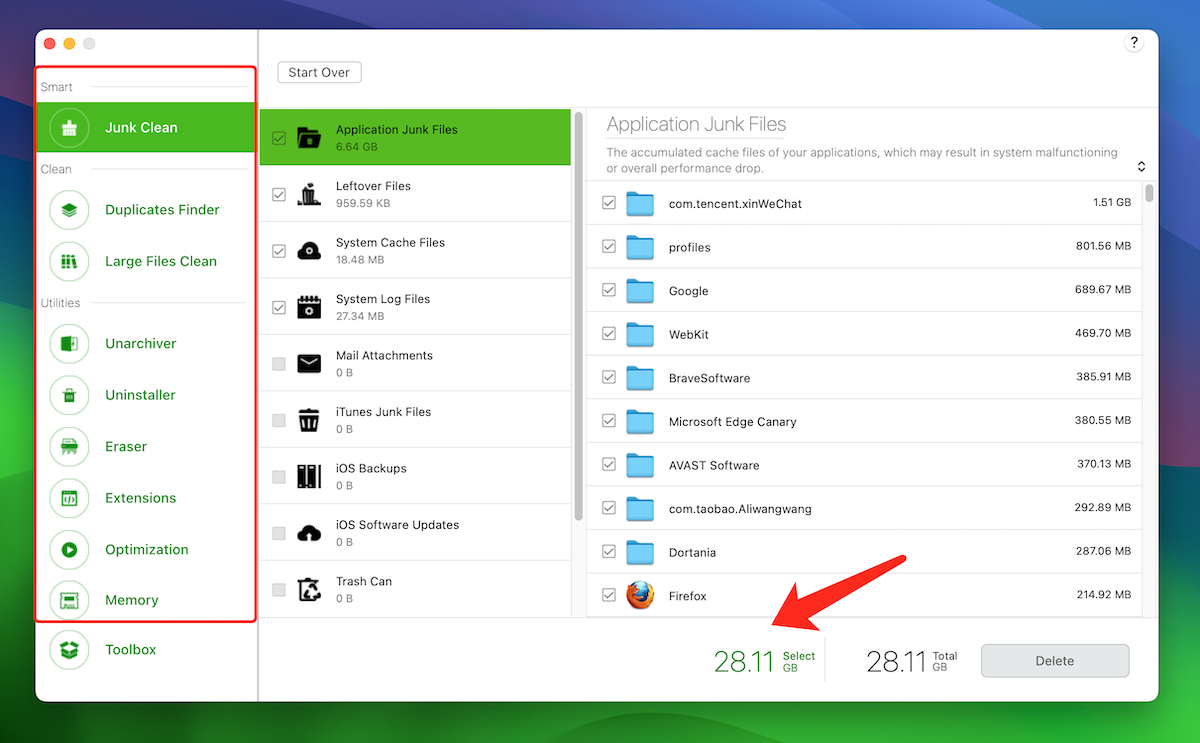This screenshot has width=1200, height=743.
Task: Uncheck the Firefox item checkbox
Action: pyautogui.click(x=609, y=595)
